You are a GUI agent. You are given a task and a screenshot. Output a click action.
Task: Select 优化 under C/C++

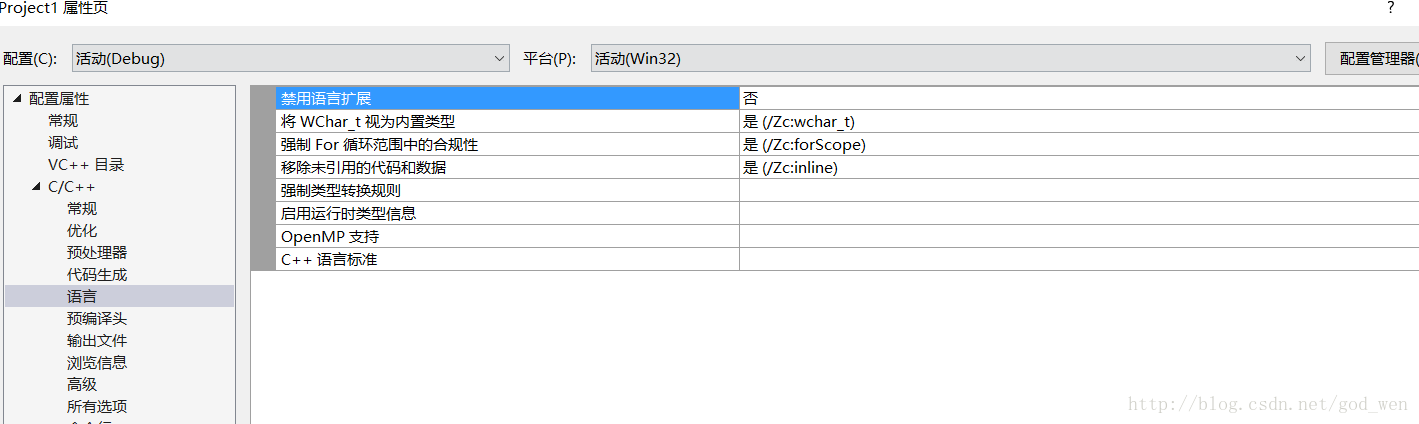pos(82,231)
